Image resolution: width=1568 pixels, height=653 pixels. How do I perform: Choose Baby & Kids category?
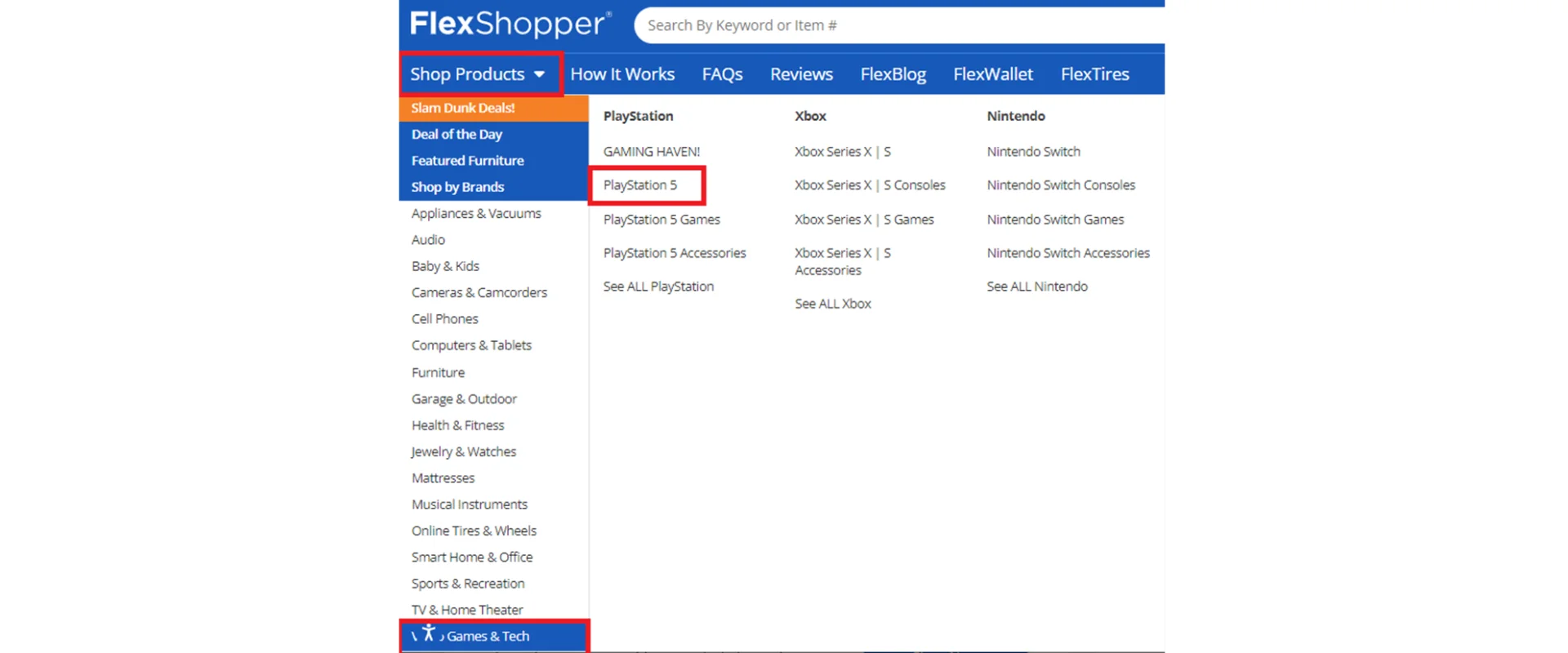coord(445,266)
